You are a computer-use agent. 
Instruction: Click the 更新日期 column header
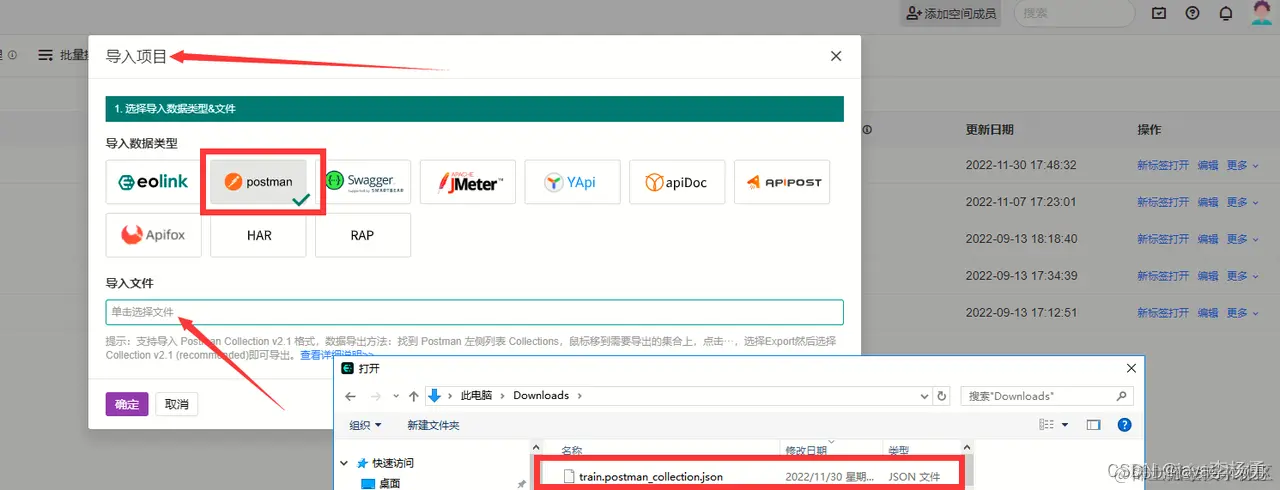coord(989,130)
